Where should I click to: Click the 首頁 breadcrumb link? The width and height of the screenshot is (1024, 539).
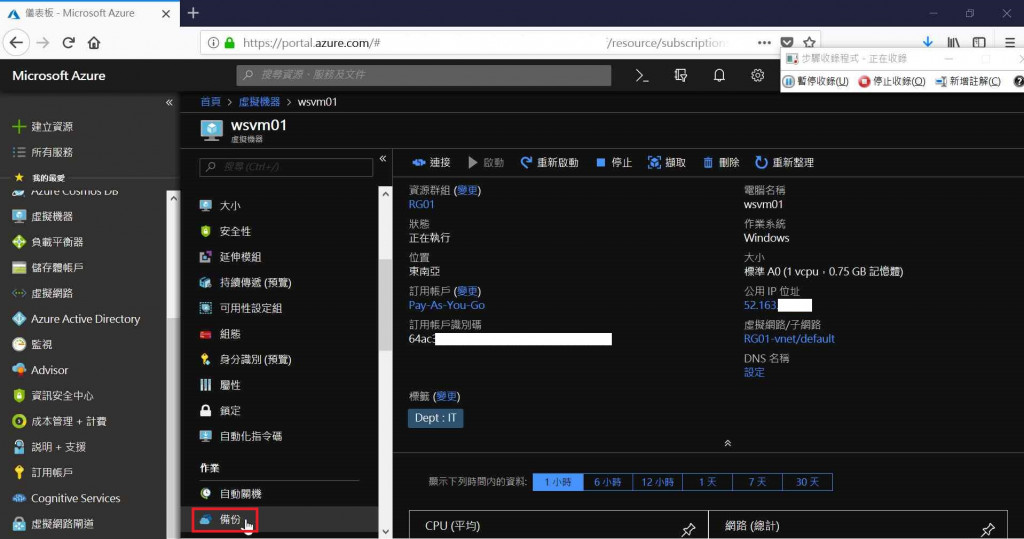coord(210,102)
